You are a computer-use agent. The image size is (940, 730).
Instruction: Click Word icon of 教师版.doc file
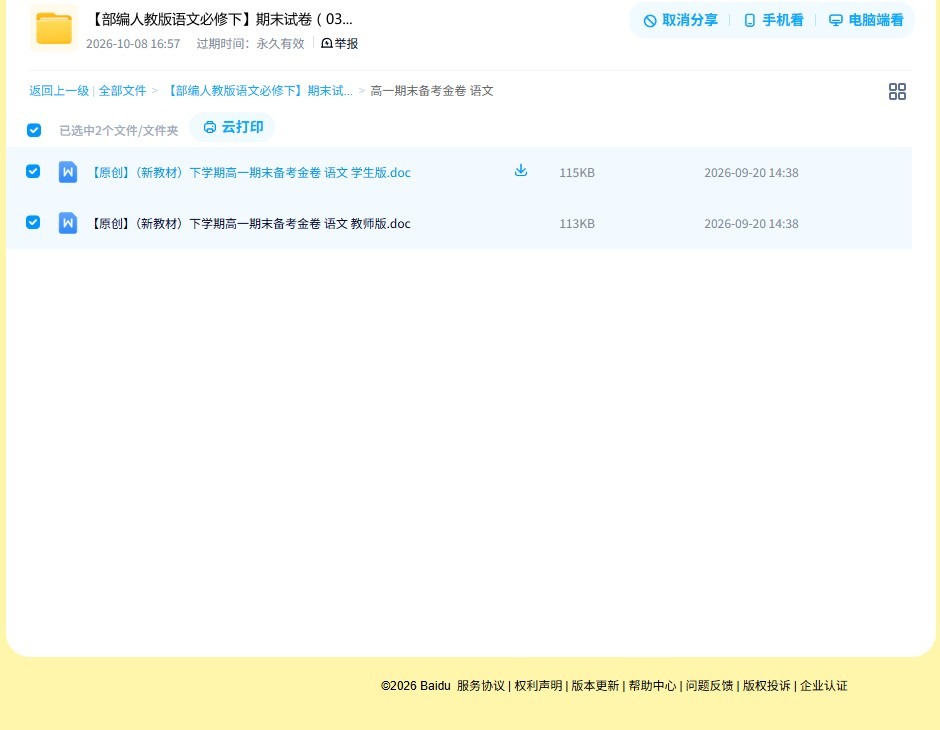[68, 223]
